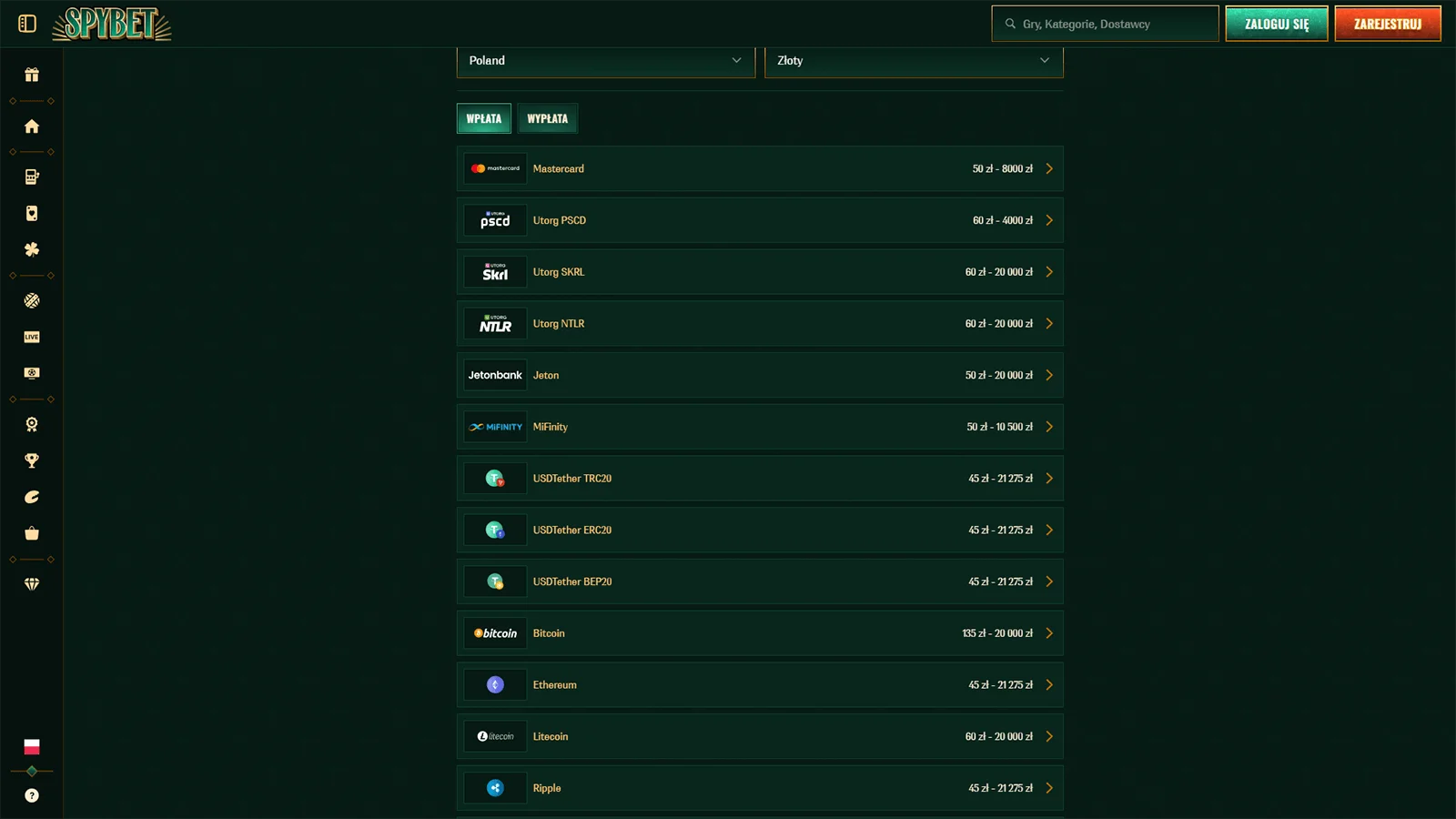The image size is (1456, 819).
Task: Focus the Gry, Kategorie, Dostawcy search field
Action: pyautogui.click(x=1105, y=24)
